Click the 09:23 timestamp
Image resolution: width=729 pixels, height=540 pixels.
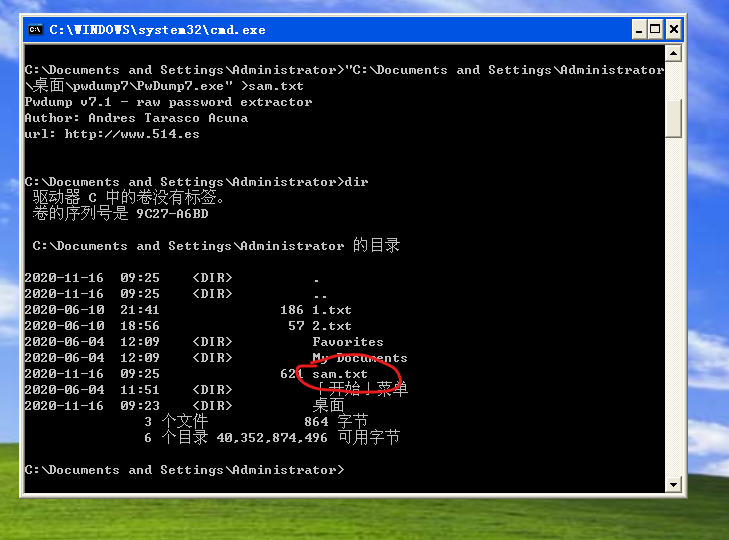(140, 406)
